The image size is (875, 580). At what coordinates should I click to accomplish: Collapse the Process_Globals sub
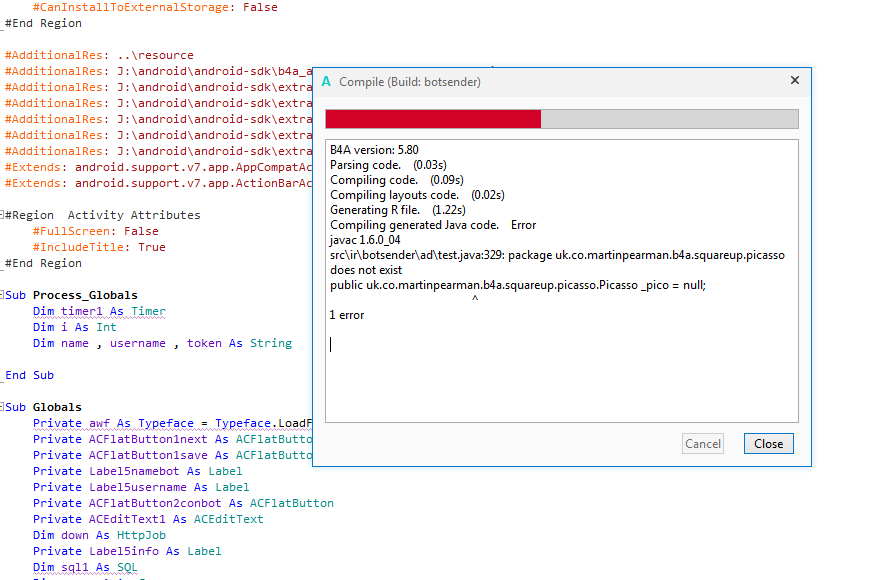(4, 295)
